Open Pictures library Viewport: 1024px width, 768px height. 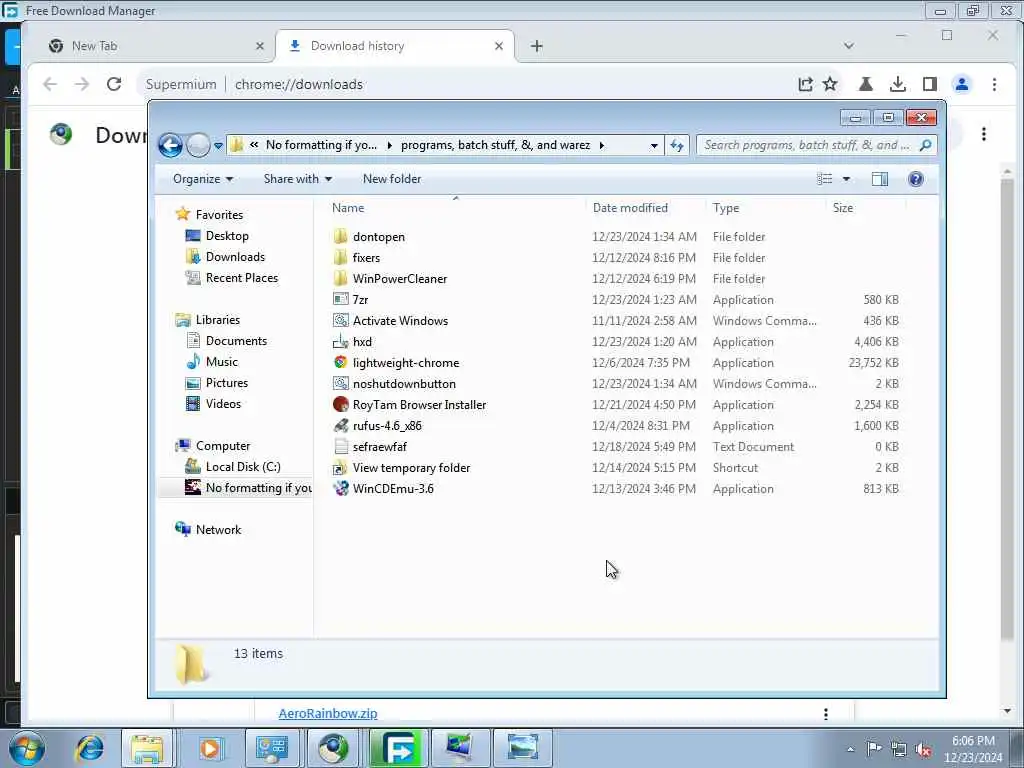pos(227,383)
